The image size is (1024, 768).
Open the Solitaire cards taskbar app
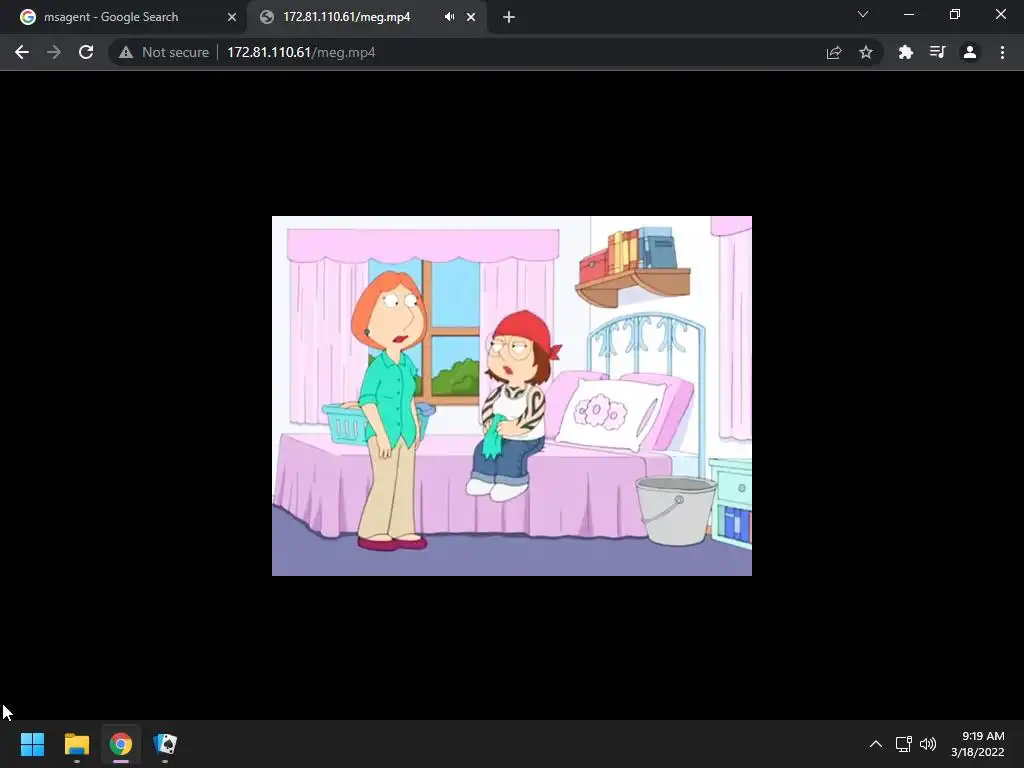pyautogui.click(x=165, y=744)
